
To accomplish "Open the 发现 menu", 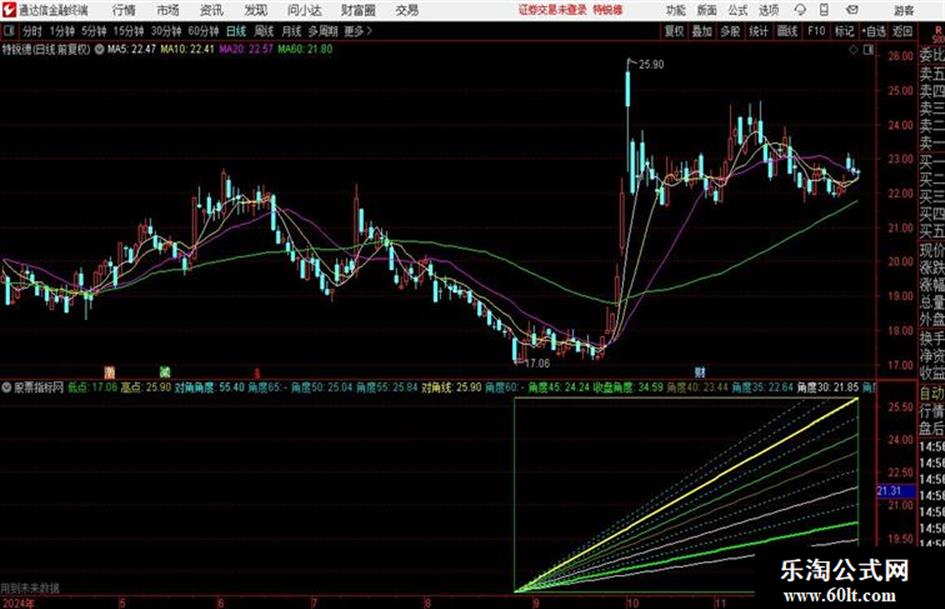I will [x=256, y=10].
